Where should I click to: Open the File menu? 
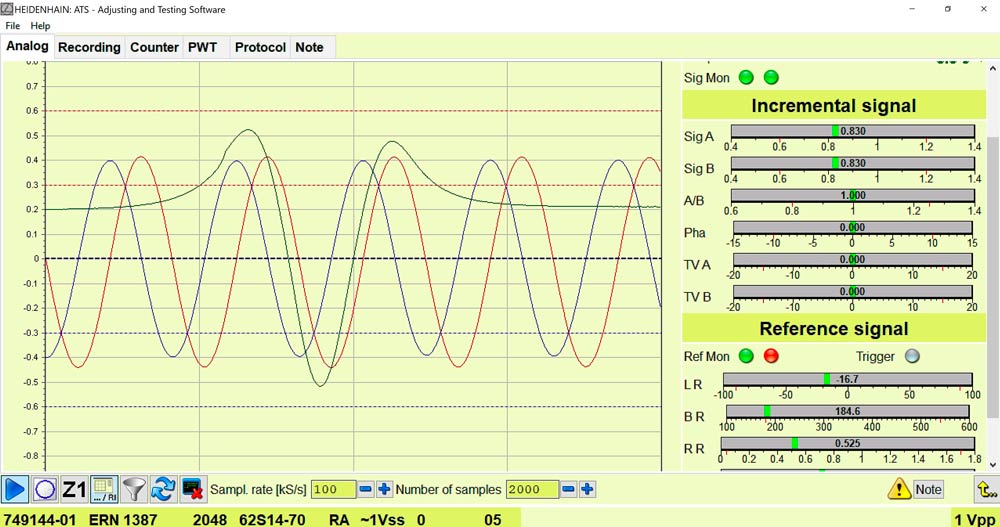tap(13, 26)
